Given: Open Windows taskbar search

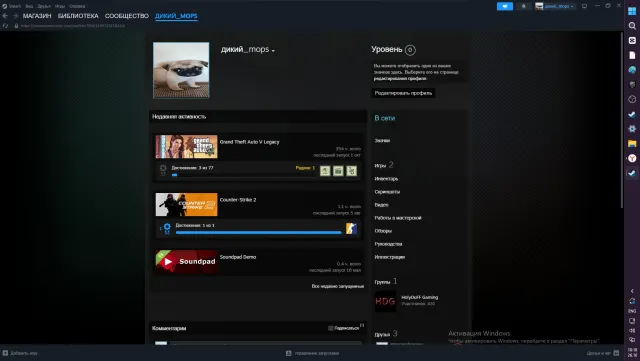Looking at the screenshot, I should [x=632, y=26].
